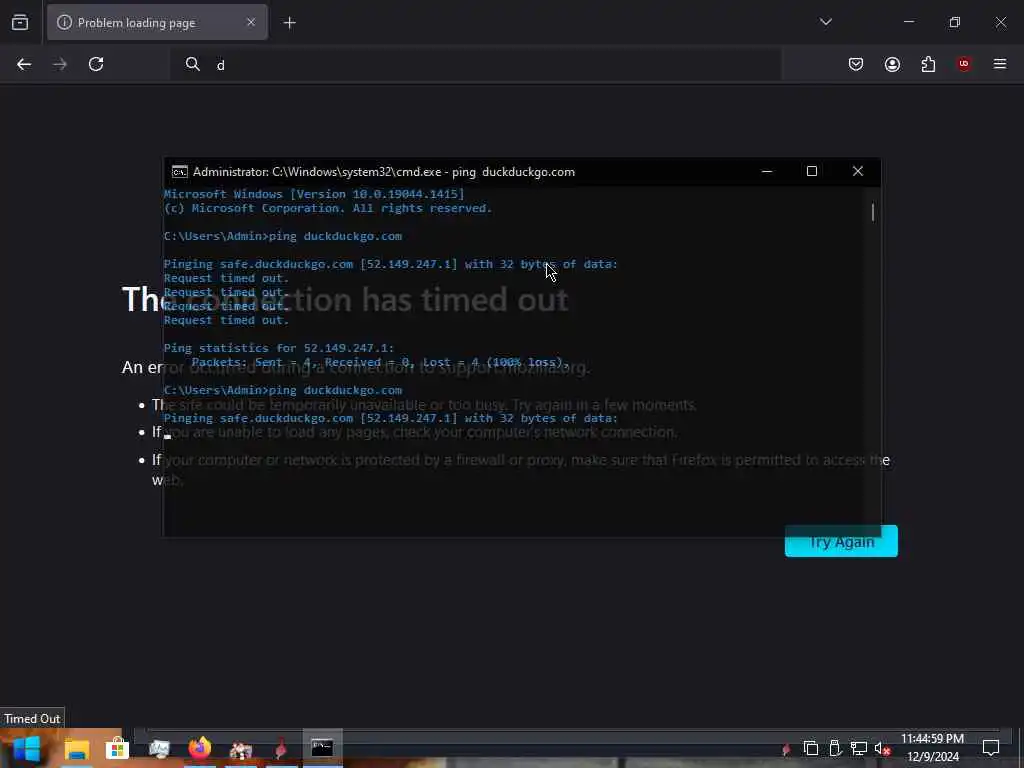
Task: Open the network status tray icon
Action: (x=859, y=748)
